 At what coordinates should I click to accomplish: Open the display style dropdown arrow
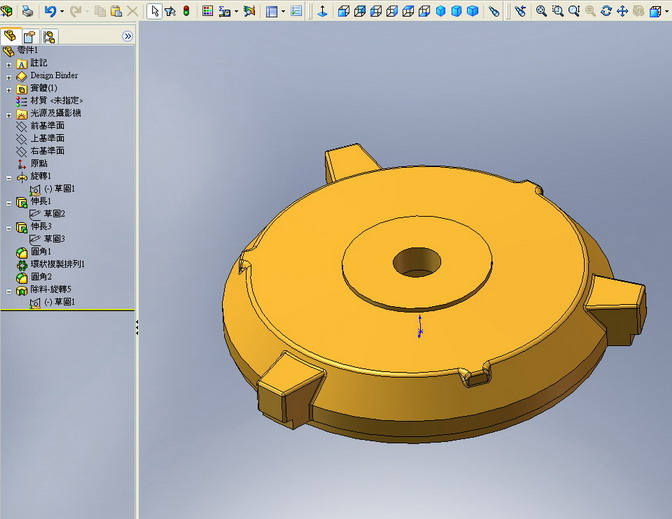pyautogui.click(x=666, y=11)
